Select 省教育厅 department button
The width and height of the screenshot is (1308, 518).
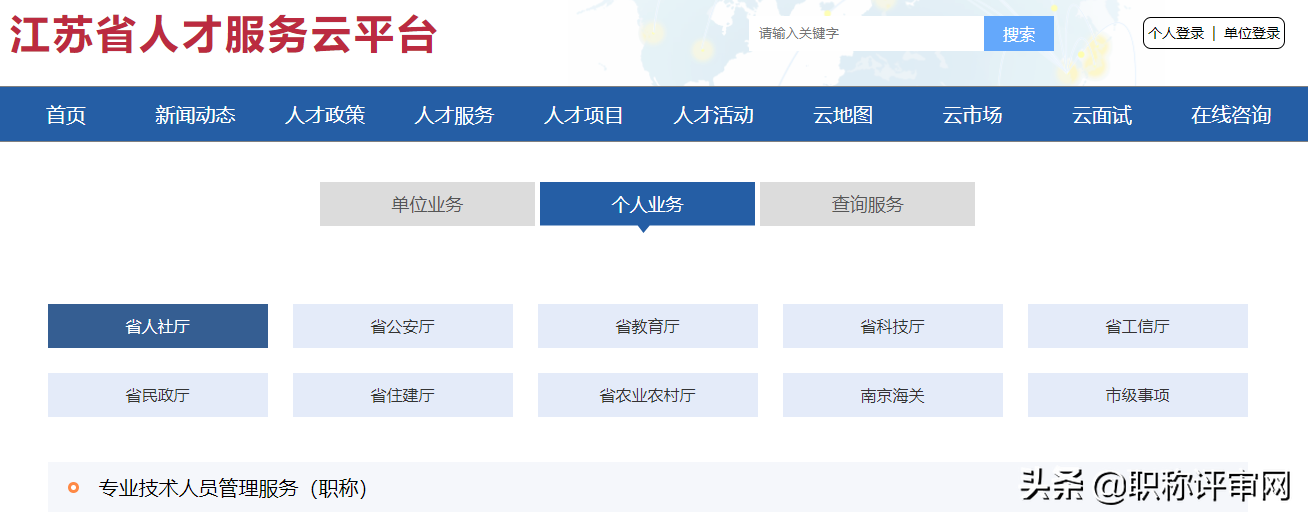(648, 326)
